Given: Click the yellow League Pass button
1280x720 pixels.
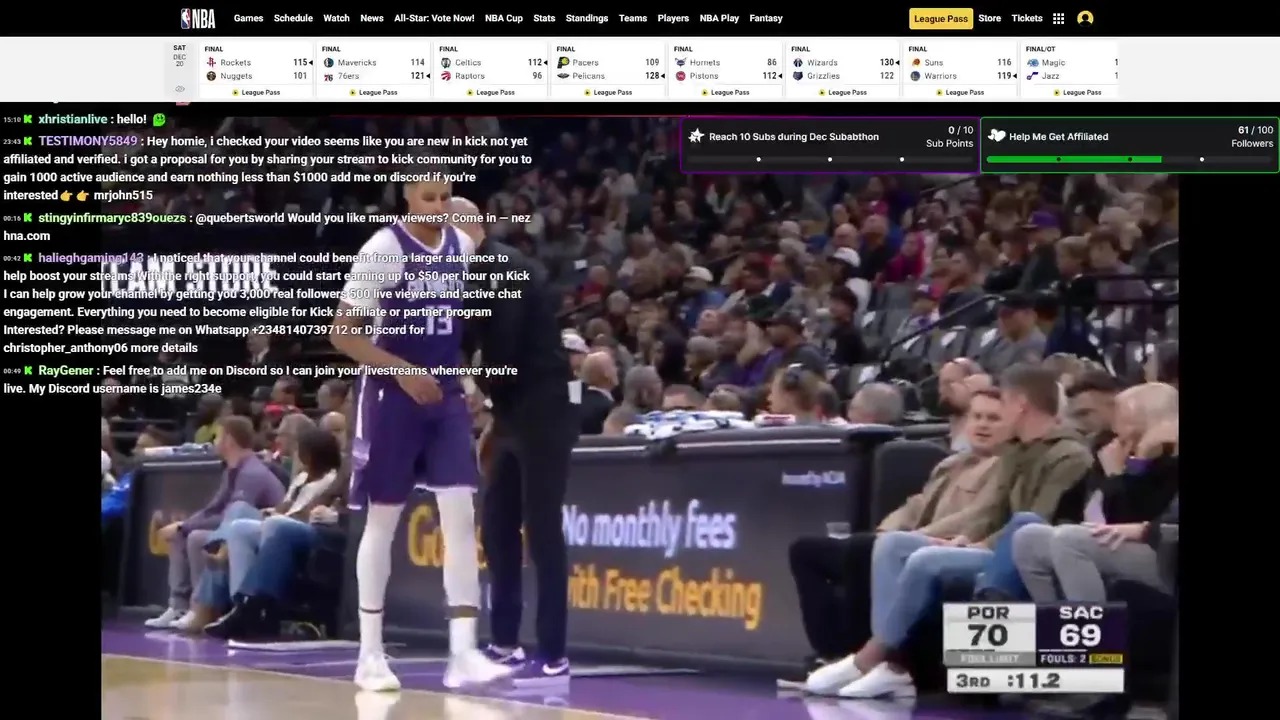Looking at the screenshot, I should tap(941, 18).
